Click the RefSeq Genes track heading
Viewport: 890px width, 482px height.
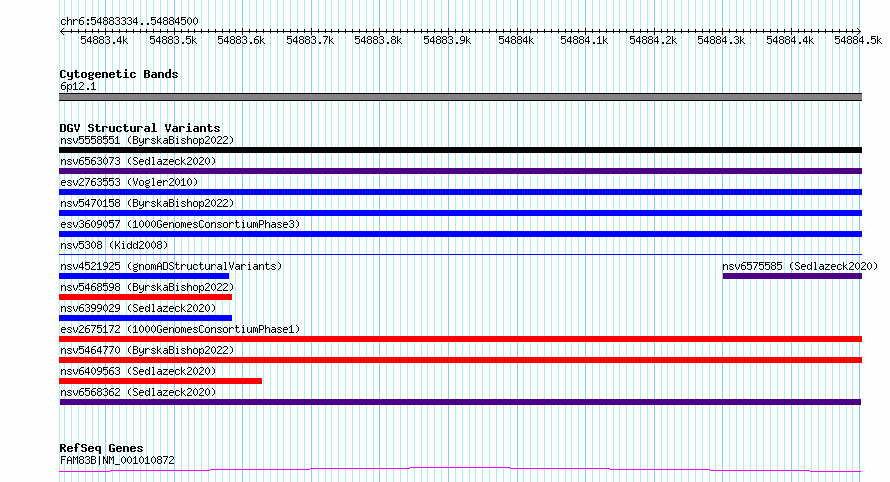101,449
